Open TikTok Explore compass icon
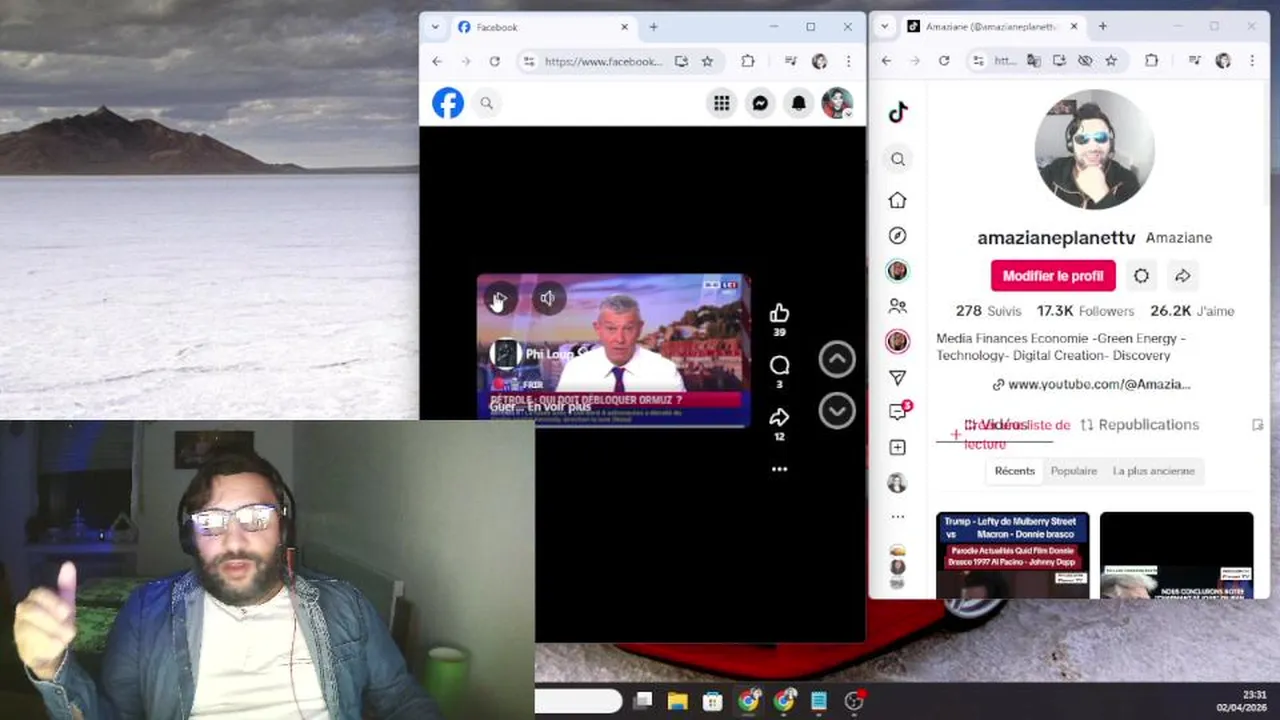Image resolution: width=1280 pixels, height=720 pixels. tap(898, 236)
